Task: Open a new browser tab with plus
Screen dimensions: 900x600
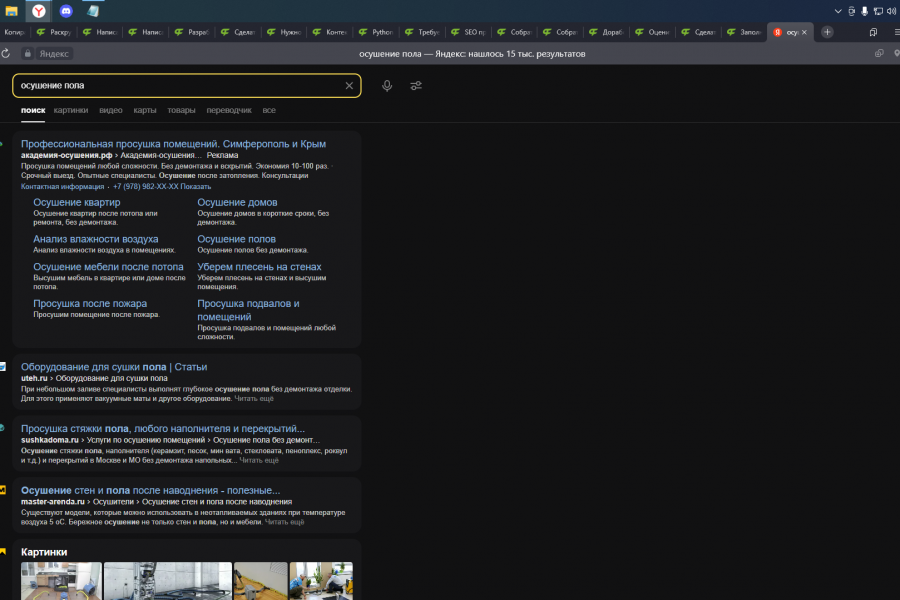Action: click(827, 32)
